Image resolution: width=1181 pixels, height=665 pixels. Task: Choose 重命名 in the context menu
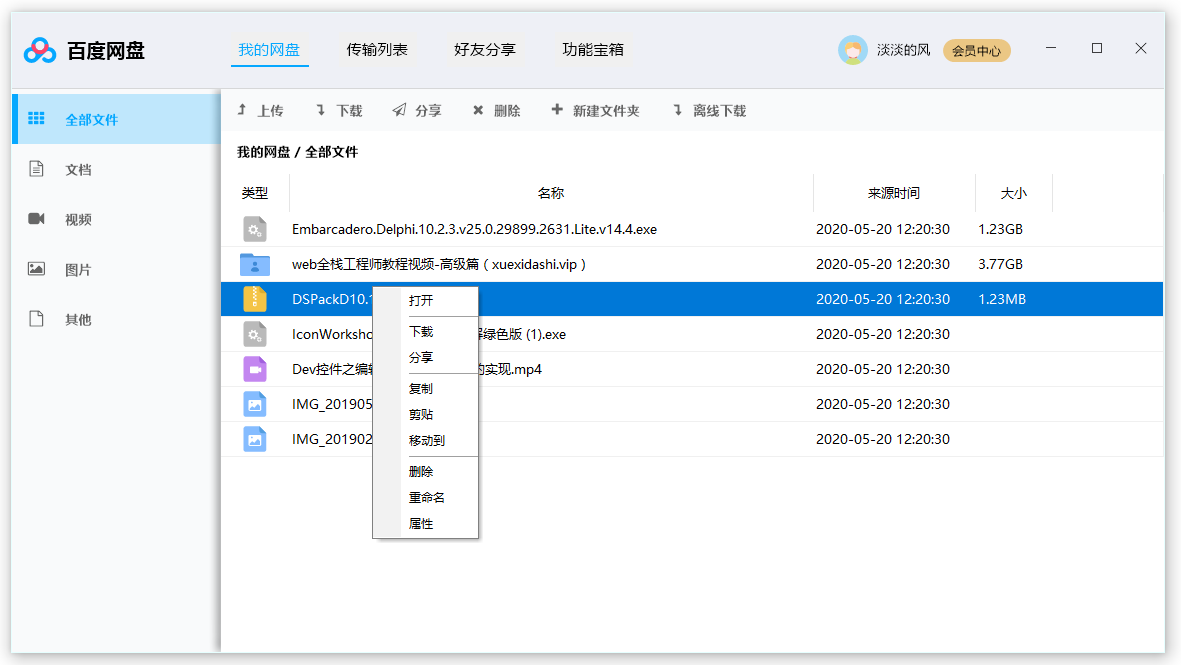(426, 498)
